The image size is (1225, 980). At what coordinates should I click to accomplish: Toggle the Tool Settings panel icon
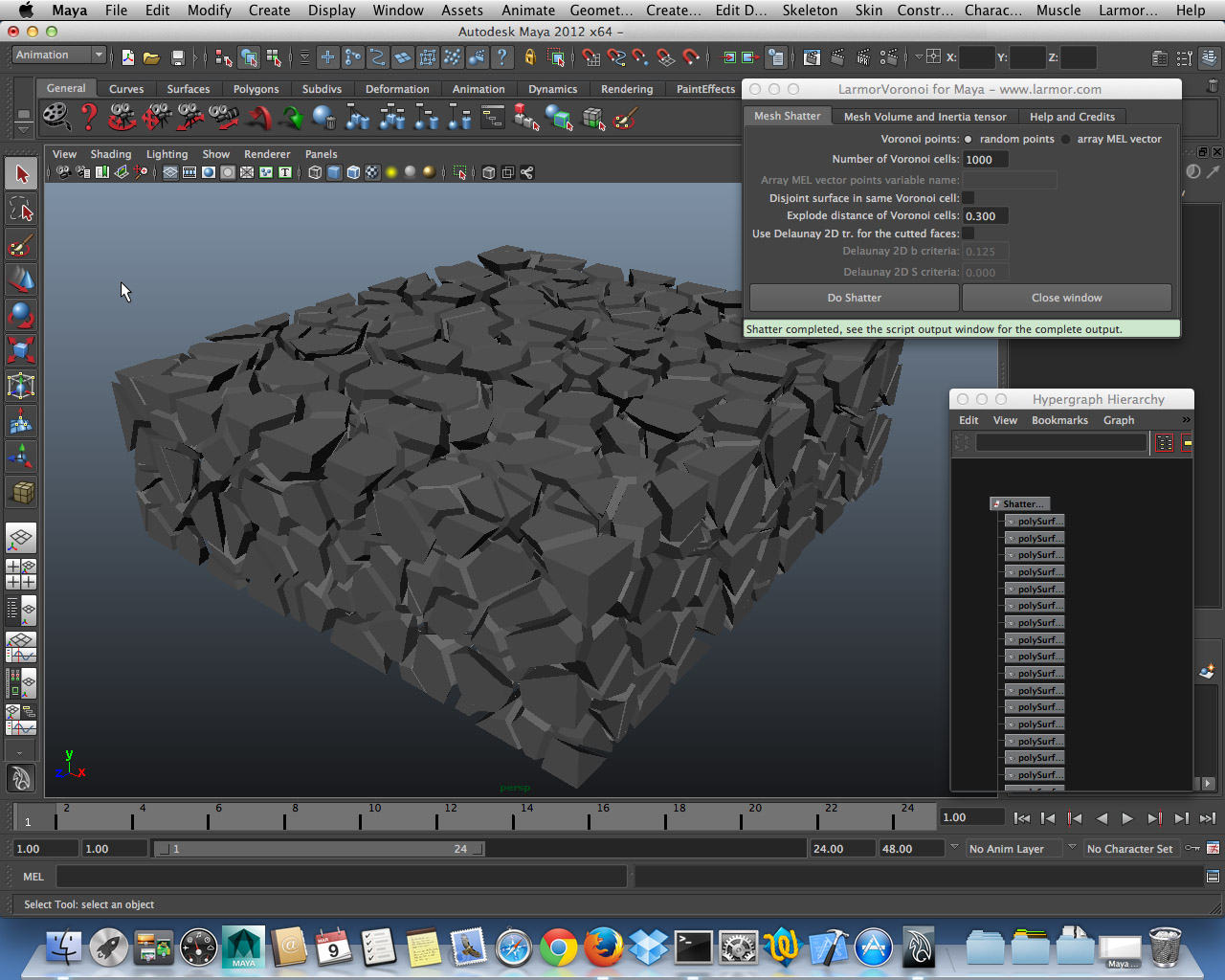pyautogui.click(x=1185, y=58)
